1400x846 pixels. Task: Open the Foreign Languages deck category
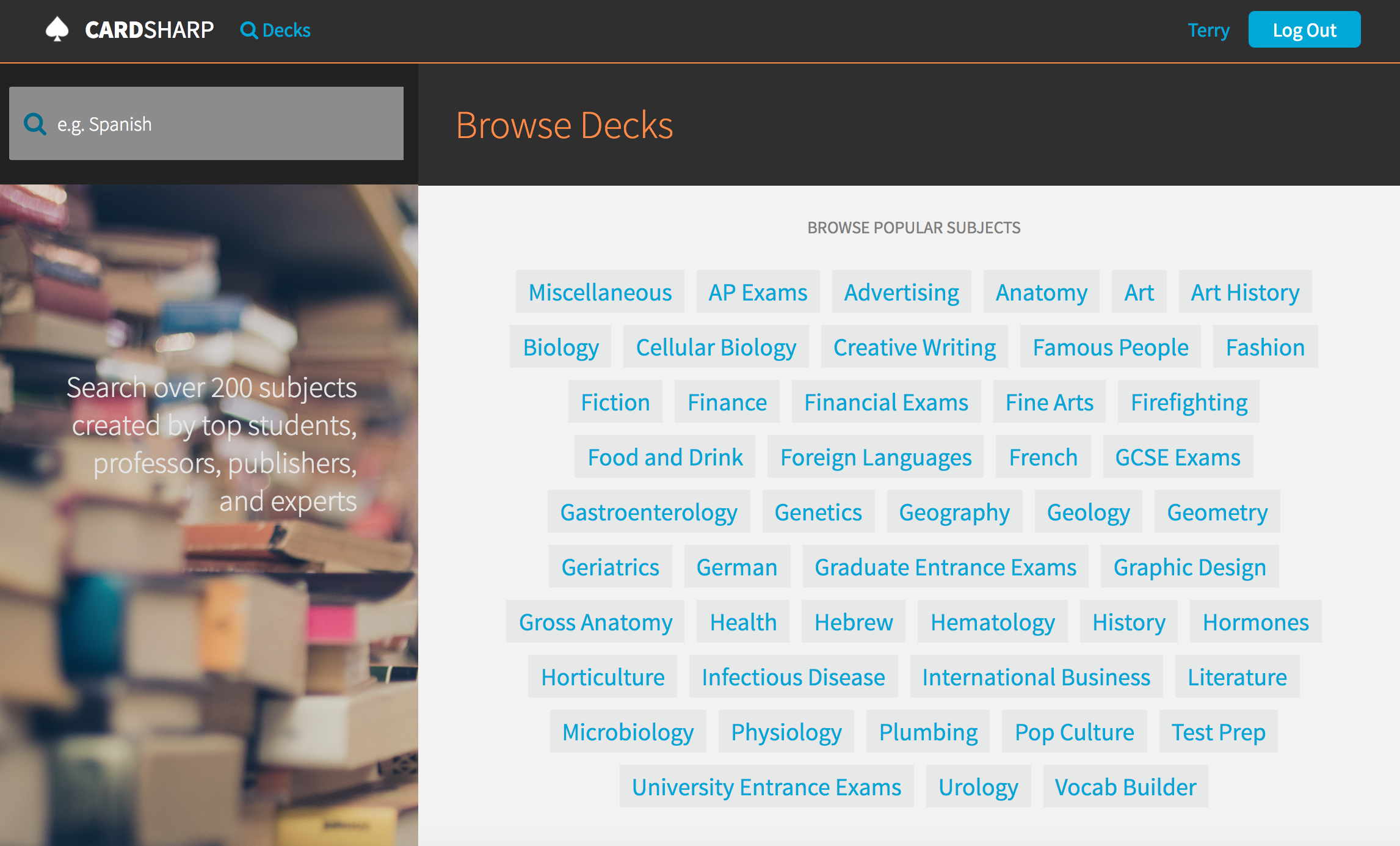[876, 456]
